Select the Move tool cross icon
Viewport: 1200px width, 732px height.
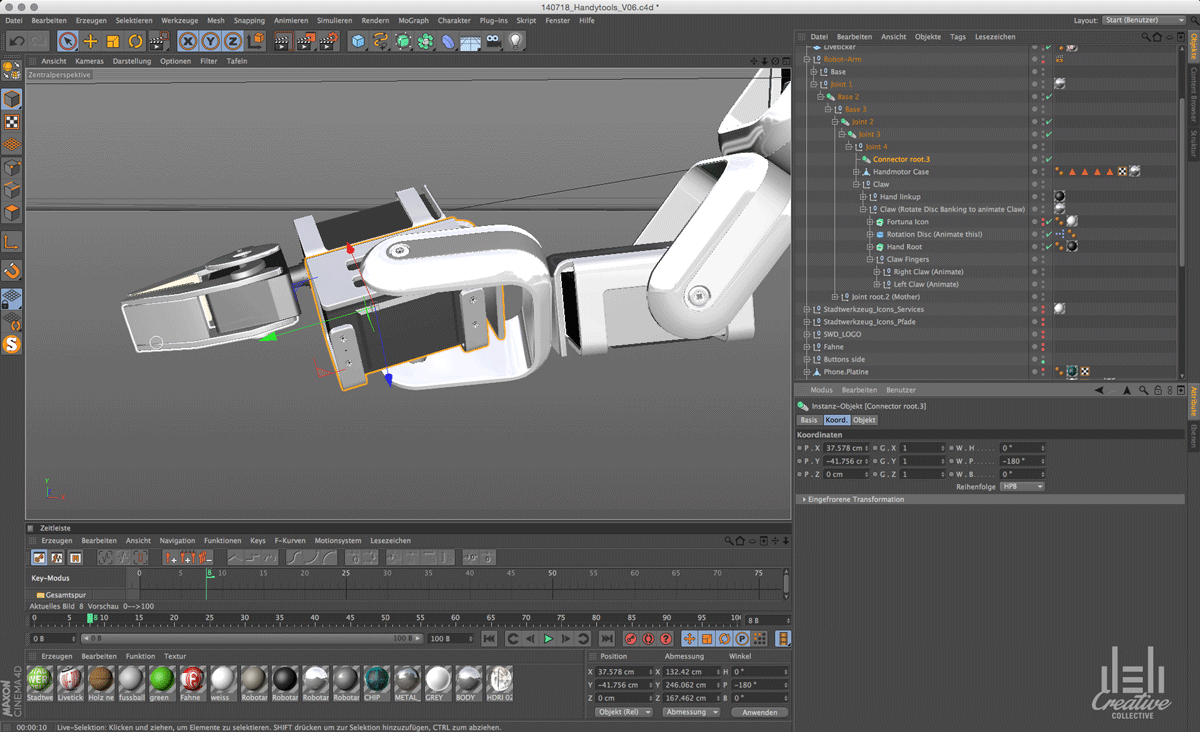click(91, 41)
